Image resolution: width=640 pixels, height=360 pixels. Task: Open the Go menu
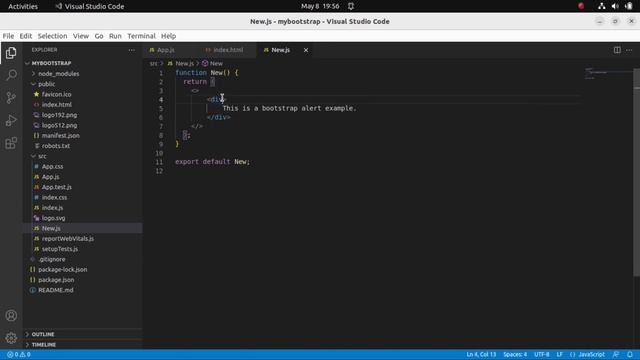99,36
